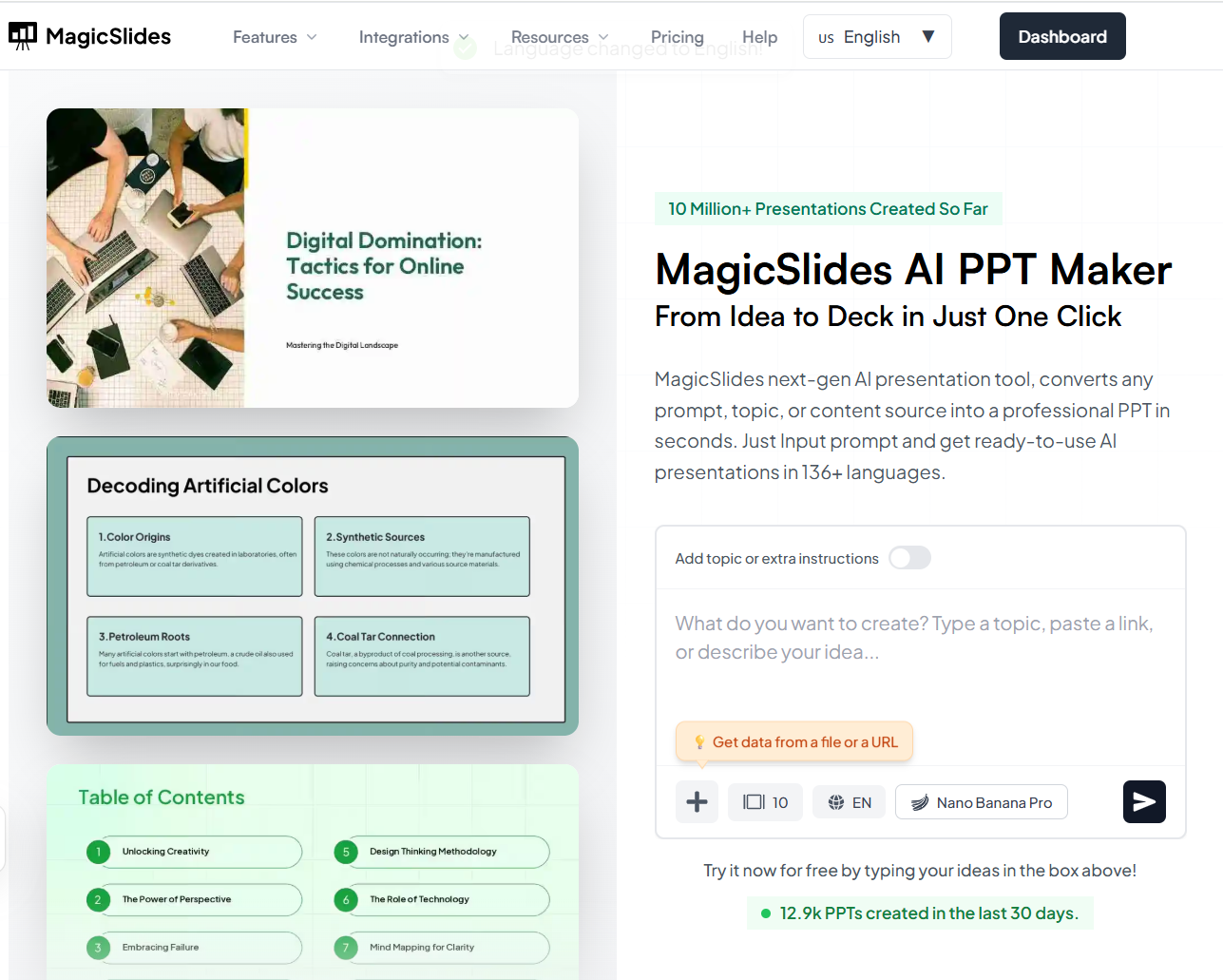Open the English language selector
This screenshot has width=1223, height=980.
[877, 37]
